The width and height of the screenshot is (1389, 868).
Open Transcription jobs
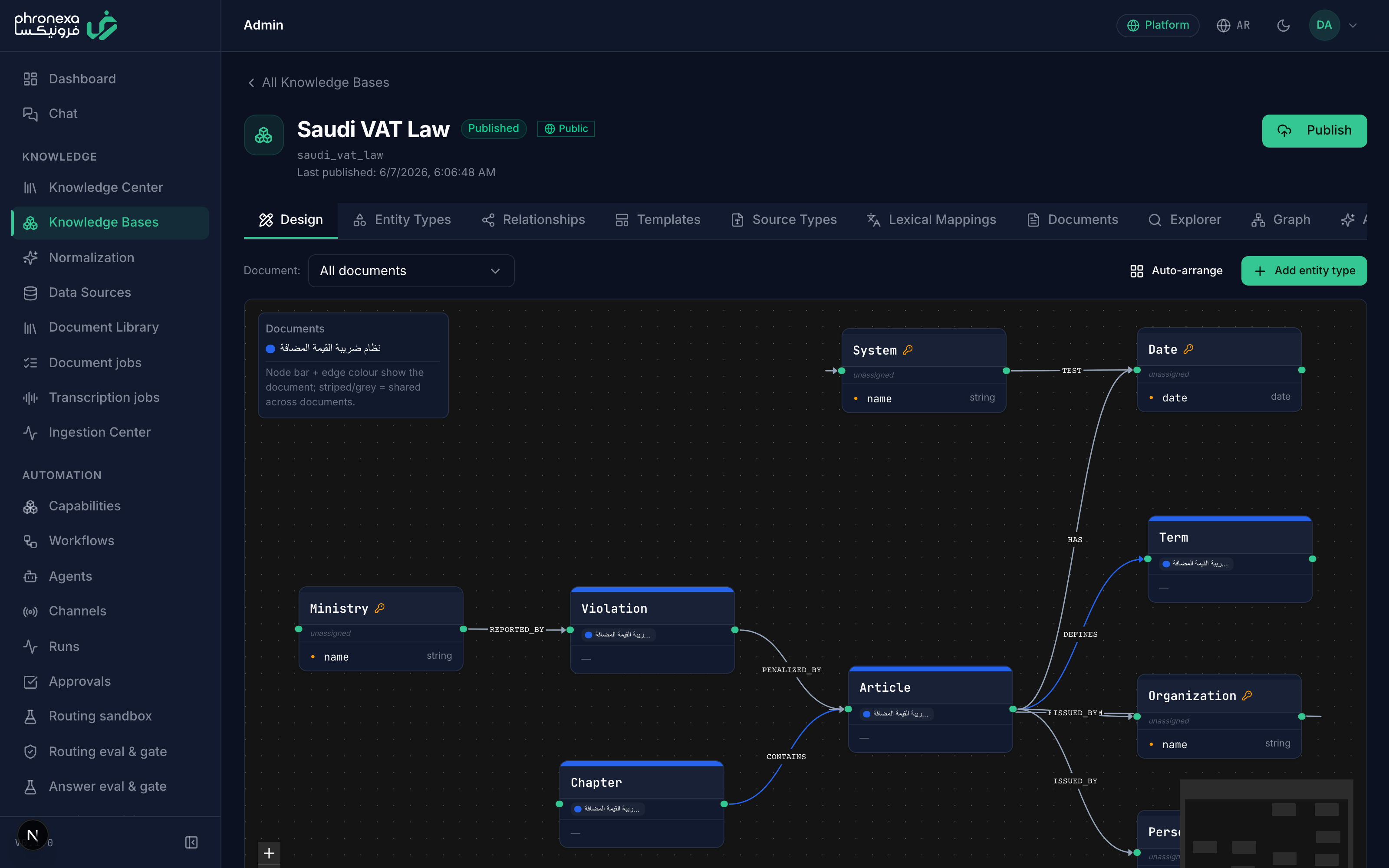(110, 397)
